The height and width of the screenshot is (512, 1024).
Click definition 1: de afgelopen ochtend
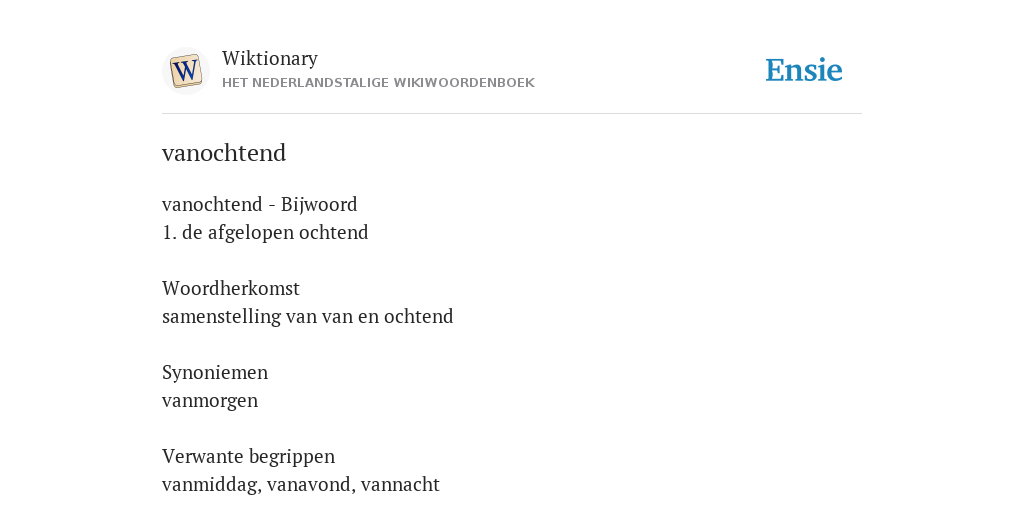click(265, 232)
